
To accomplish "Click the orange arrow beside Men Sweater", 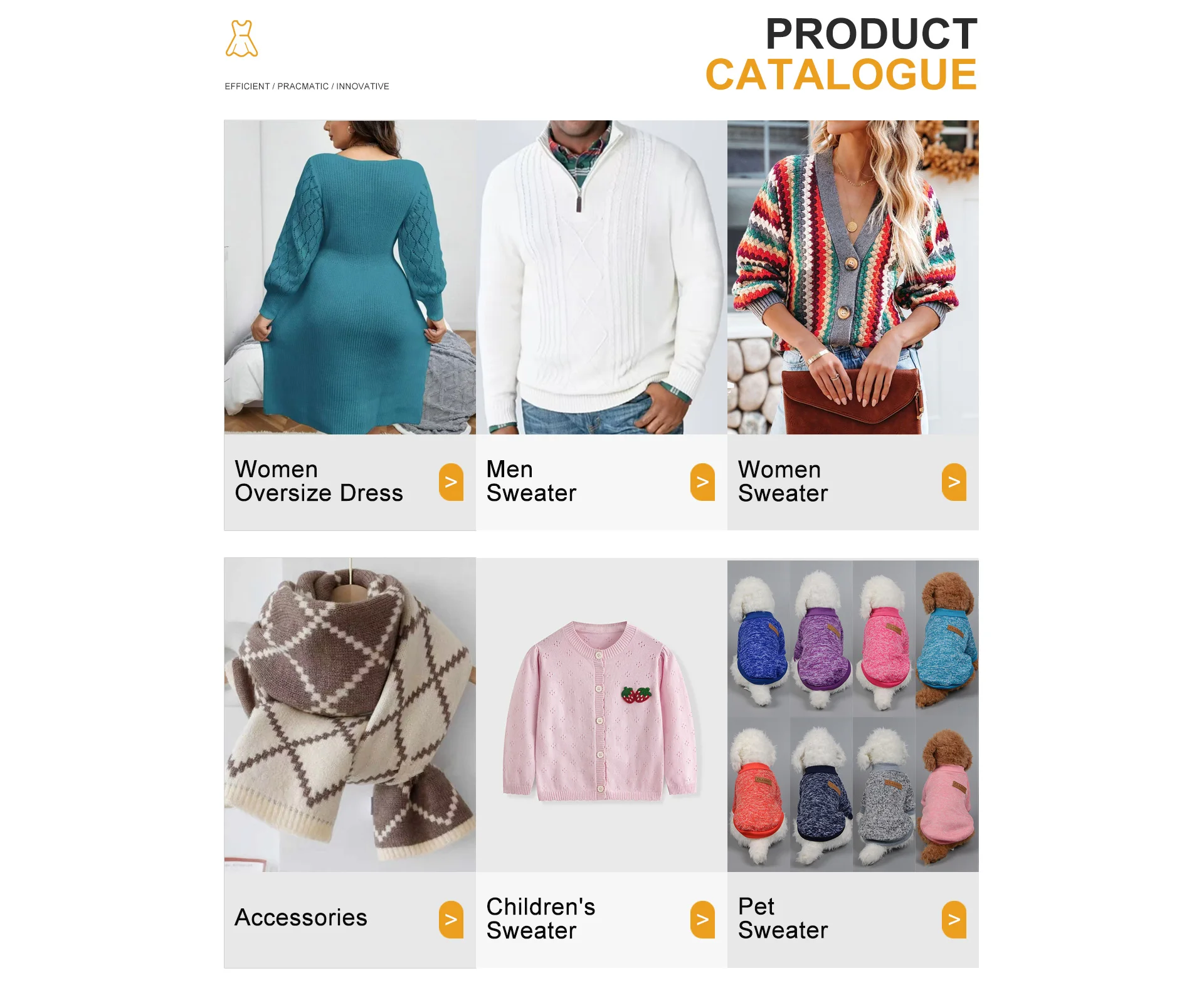I will coord(702,482).
